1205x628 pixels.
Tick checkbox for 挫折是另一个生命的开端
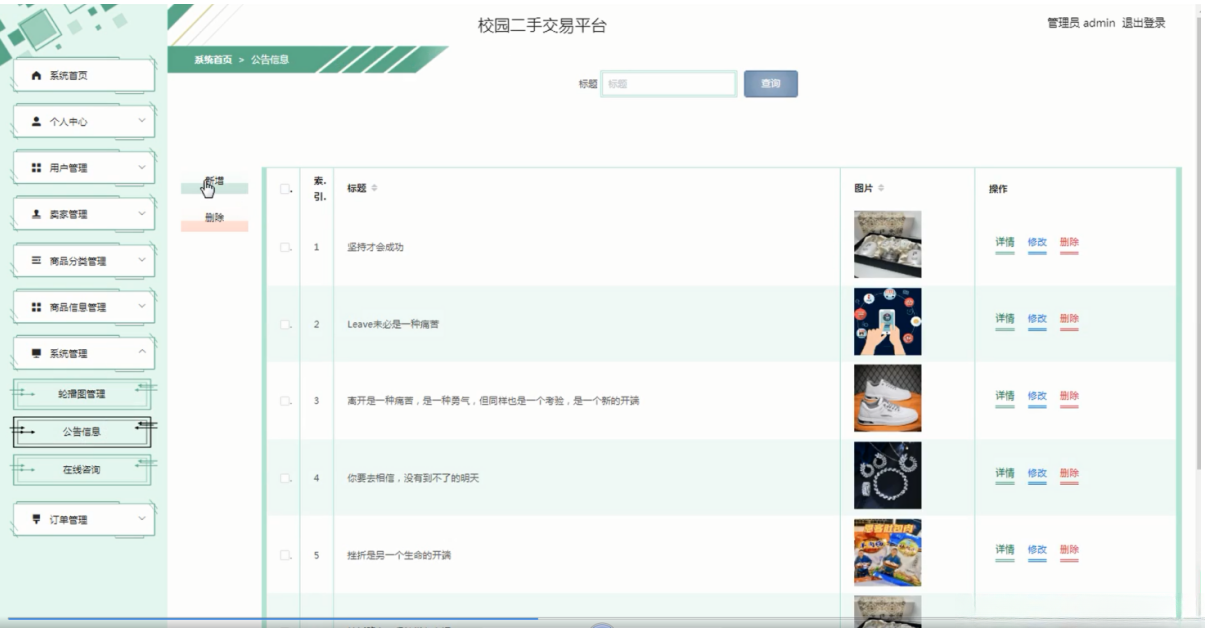coord(285,555)
